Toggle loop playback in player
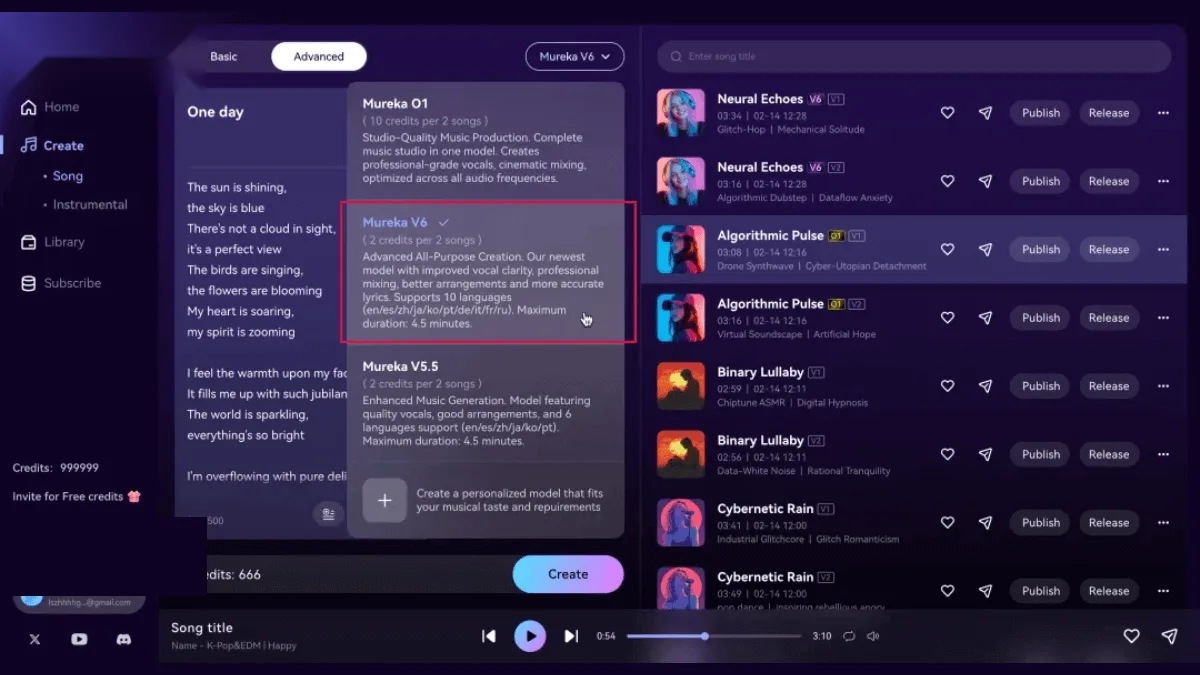The image size is (1200, 675). [x=849, y=636]
